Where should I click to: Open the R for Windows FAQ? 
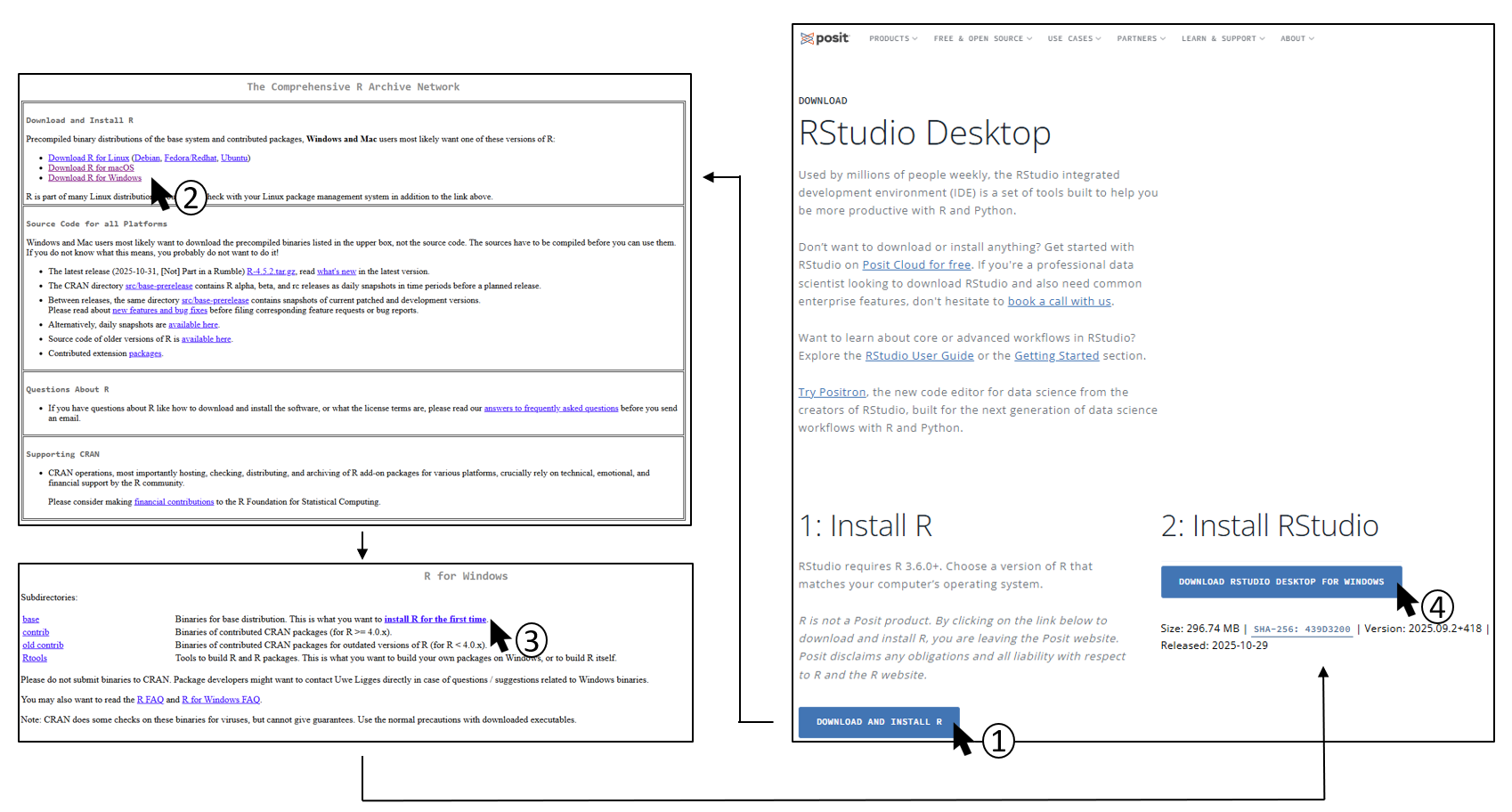click(221, 699)
